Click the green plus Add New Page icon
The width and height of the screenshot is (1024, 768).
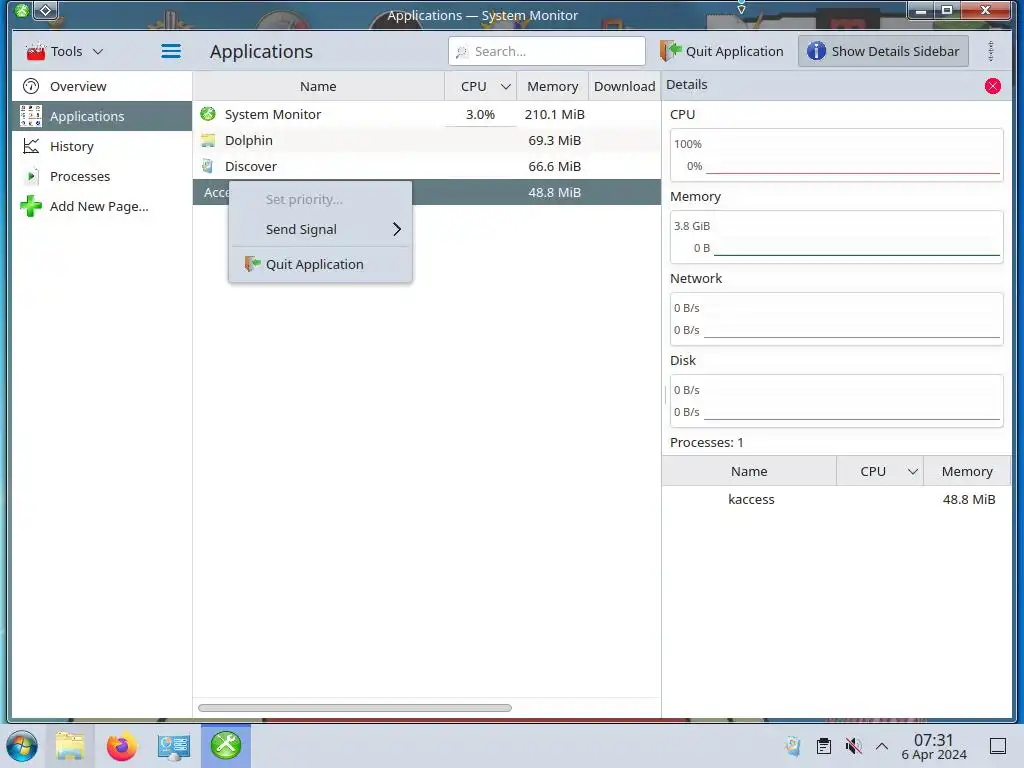(31, 206)
